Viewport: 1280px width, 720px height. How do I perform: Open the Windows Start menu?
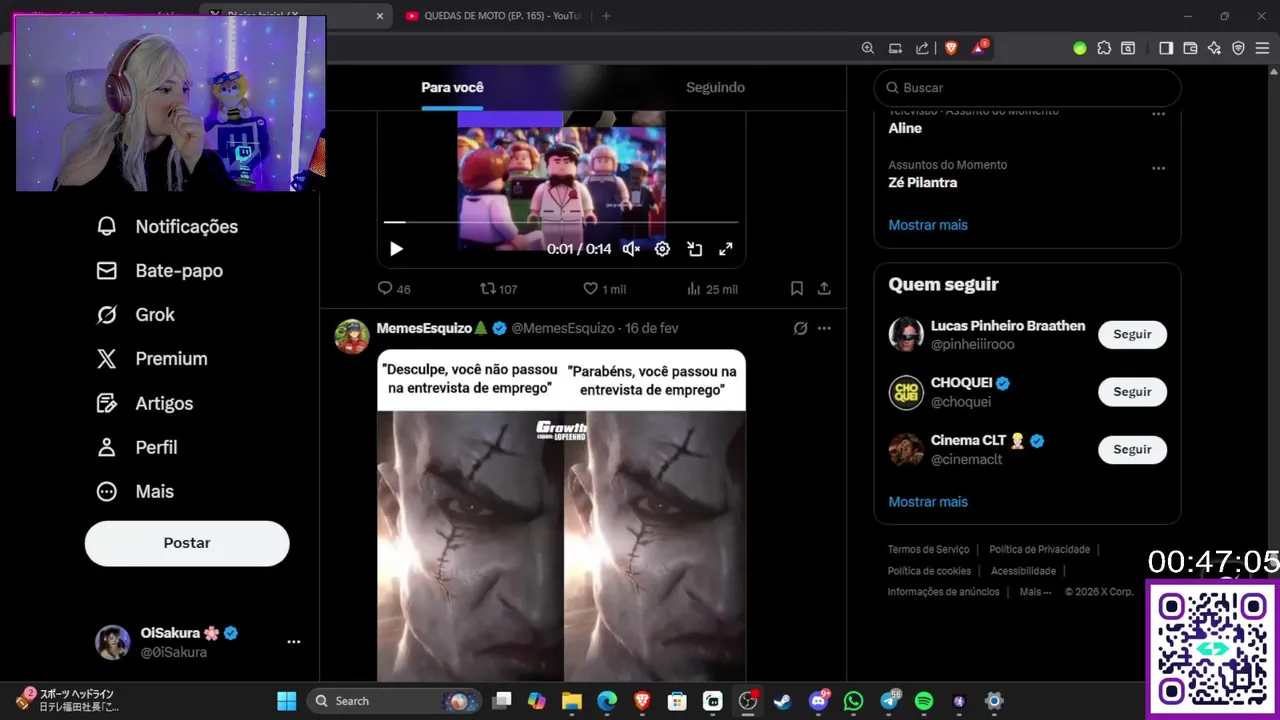(x=286, y=701)
